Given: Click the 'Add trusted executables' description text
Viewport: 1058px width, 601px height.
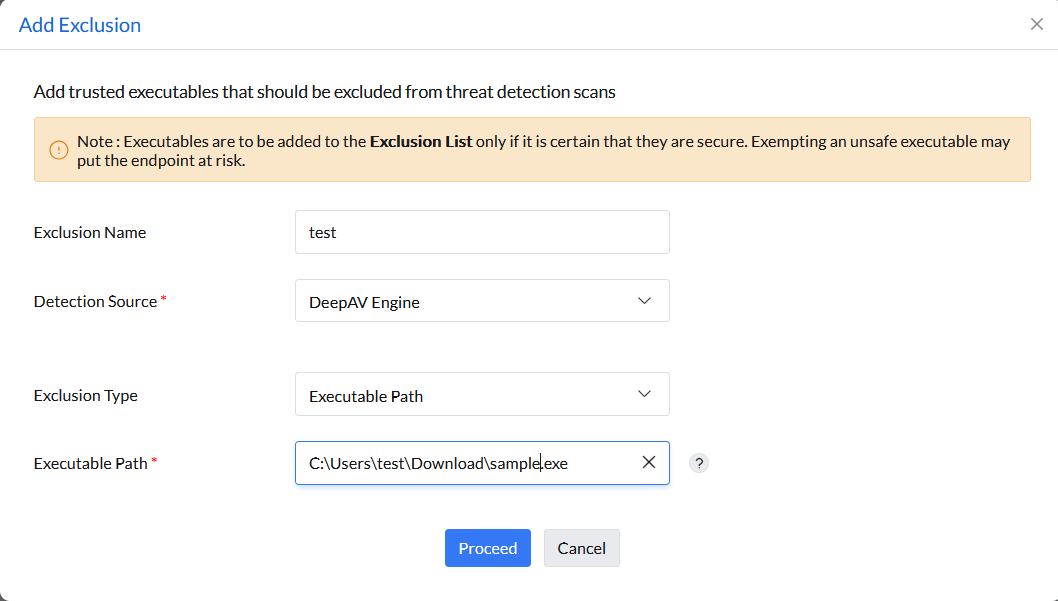Looking at the screenshot, I should click(x=324, y=92).
